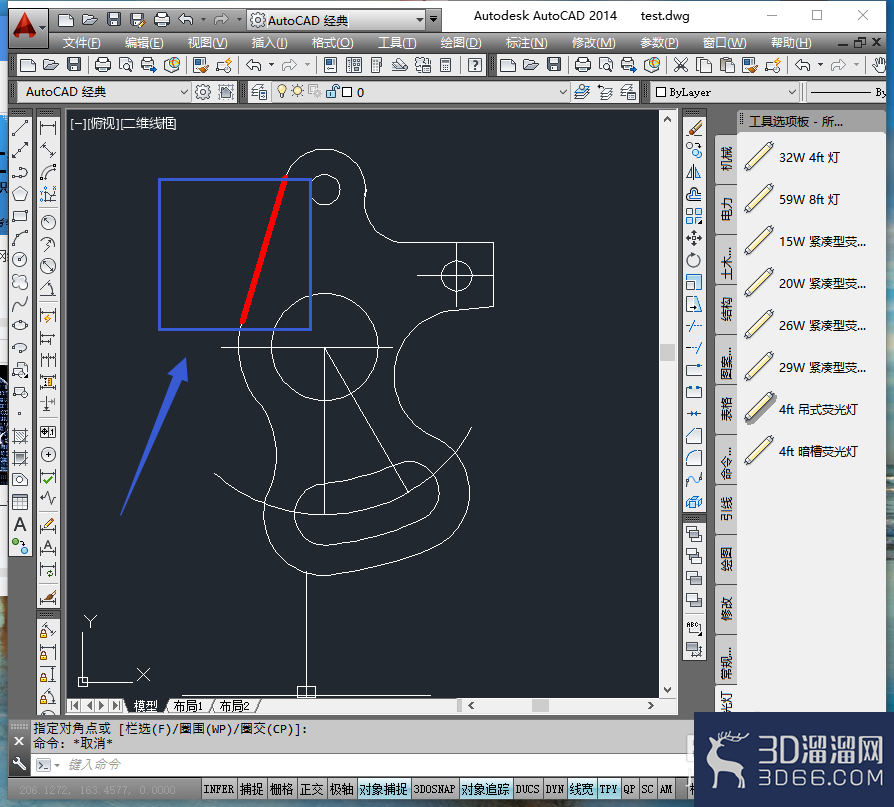Open the ByLayer color dropdown
This screenshot has width=894, height=807.
(725, 92)
